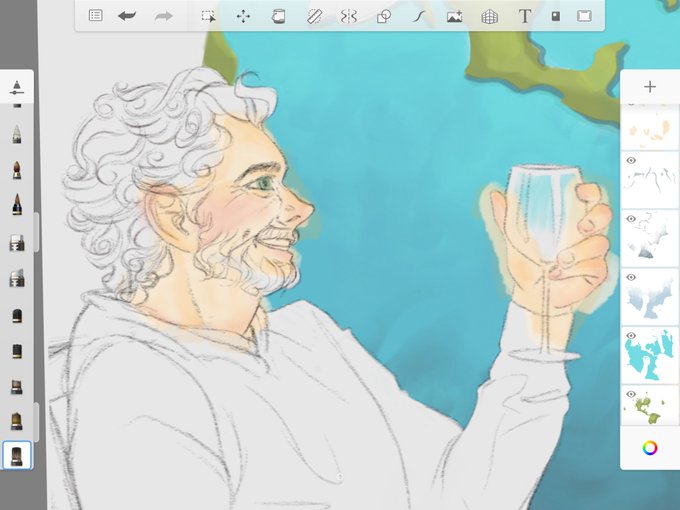Pick the round brown-tipped paintbrush
This screenshot has height=510, width=680.
[16, 170]
